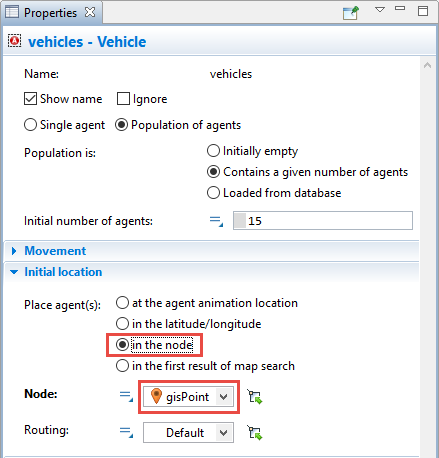Open the Properties view menu triangle
This screenshot has height=458, width=439.
(x=380, y=10)
